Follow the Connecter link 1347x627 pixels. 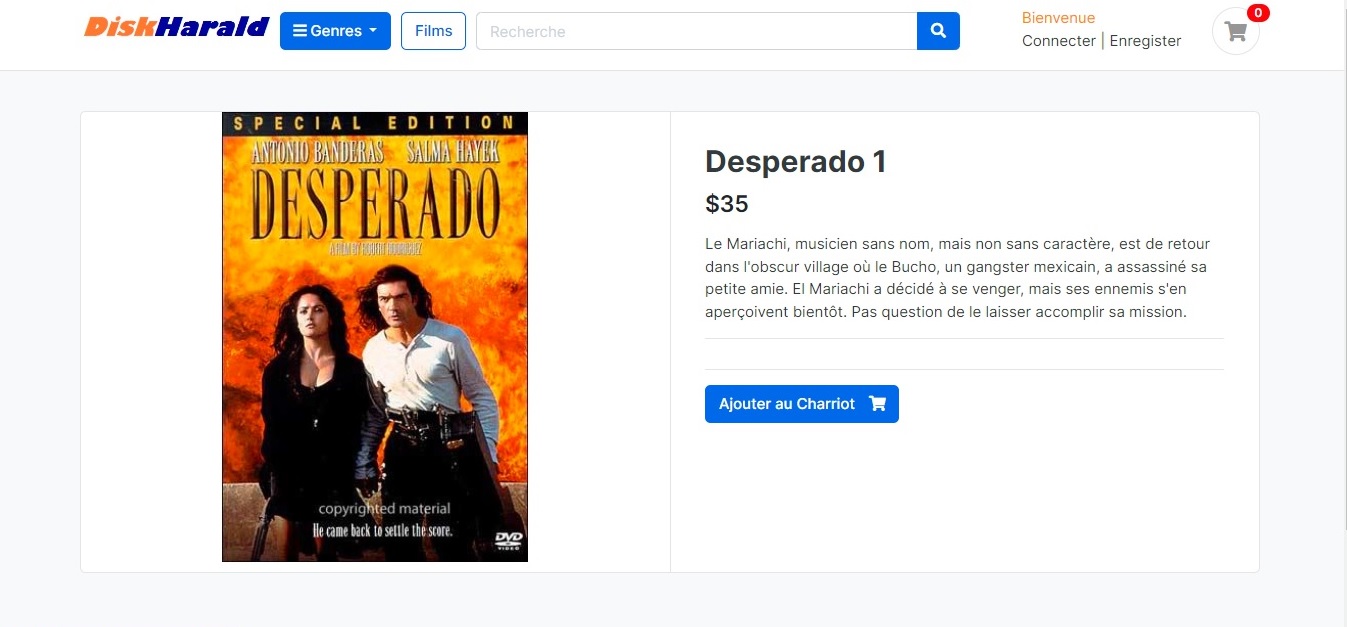[1059, 41]
